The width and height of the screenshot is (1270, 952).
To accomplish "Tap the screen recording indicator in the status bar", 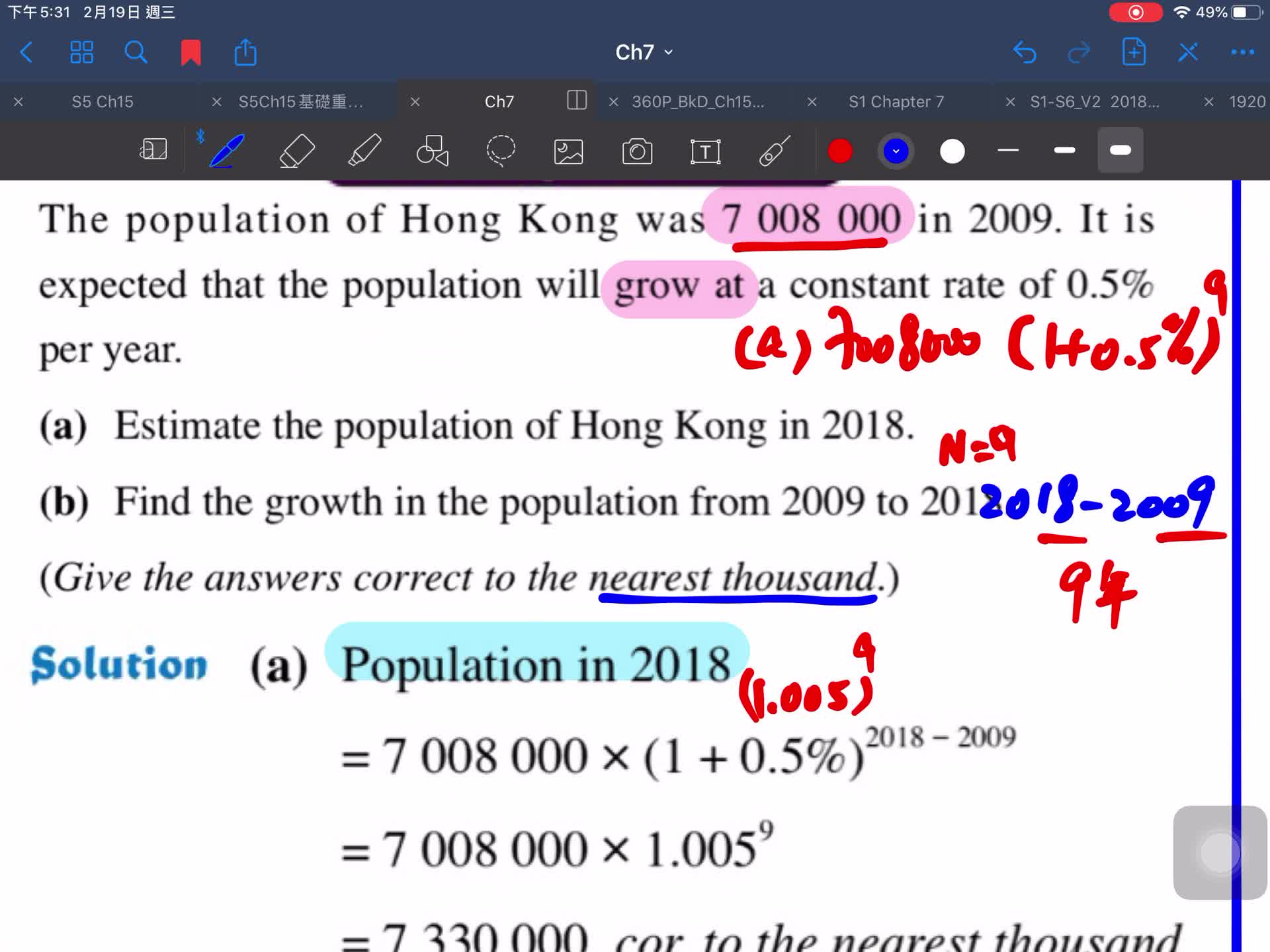I will click(x=1135, y=11).
